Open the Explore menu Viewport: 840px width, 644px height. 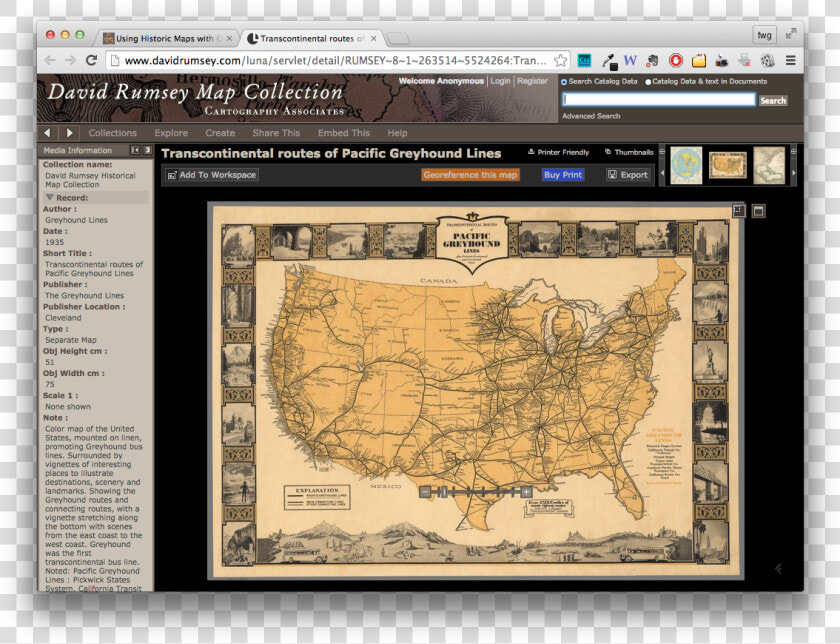tap(171, 133)
